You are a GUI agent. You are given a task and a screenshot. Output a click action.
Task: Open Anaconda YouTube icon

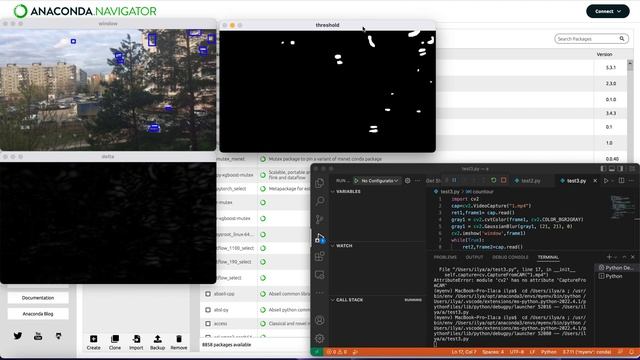click(x=38, y=336)
